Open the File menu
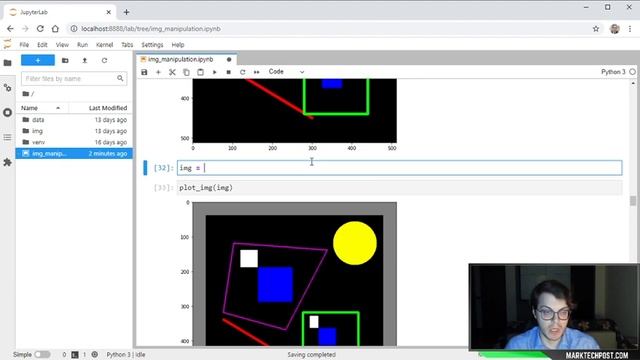The image size is (640, 360). [24, 45]
